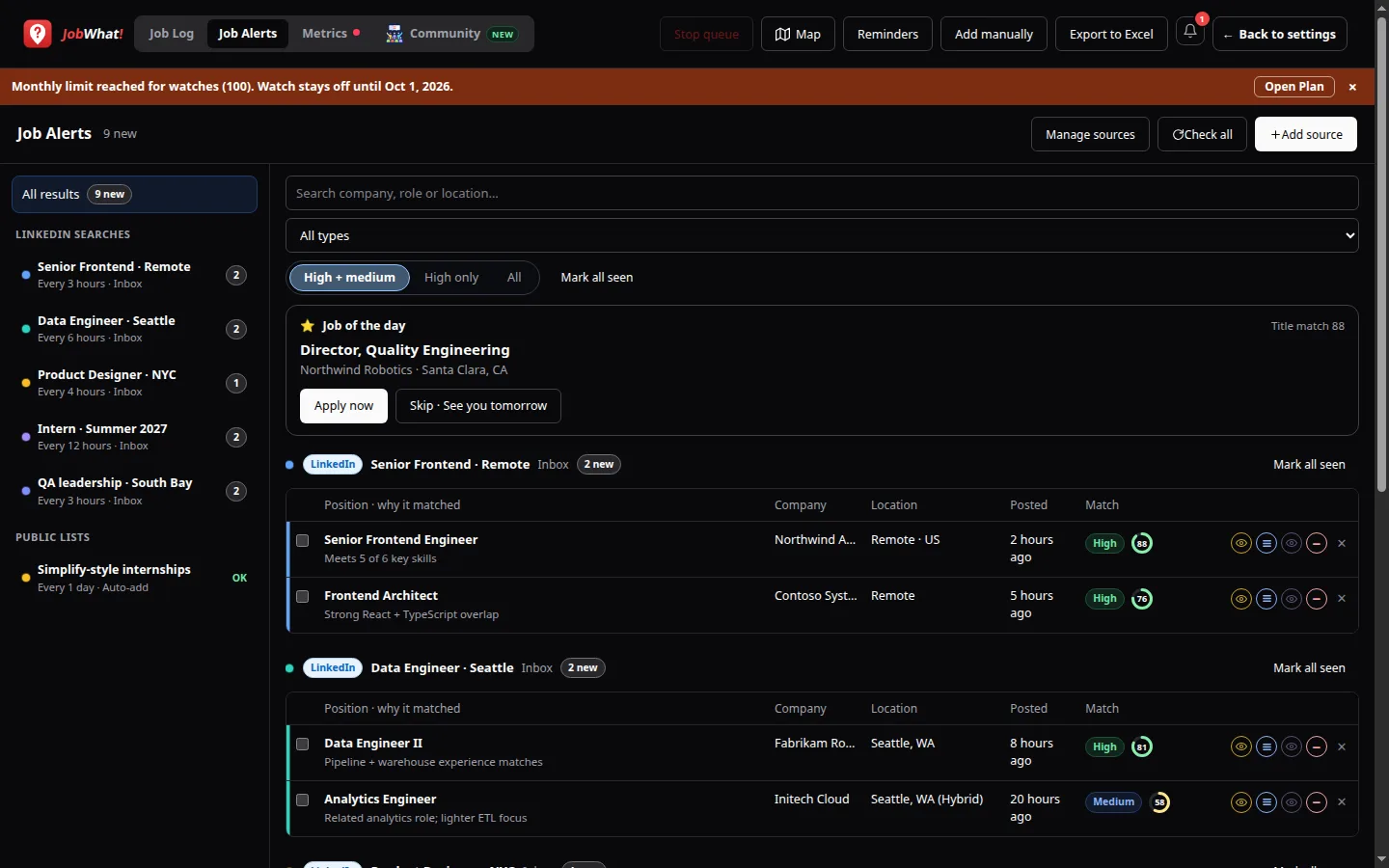Image resolution: width=1389 pixels, height=868 pixels.
Task: Tick the Senior Frontend Engineer checkbox
Action: click(303, 540)
